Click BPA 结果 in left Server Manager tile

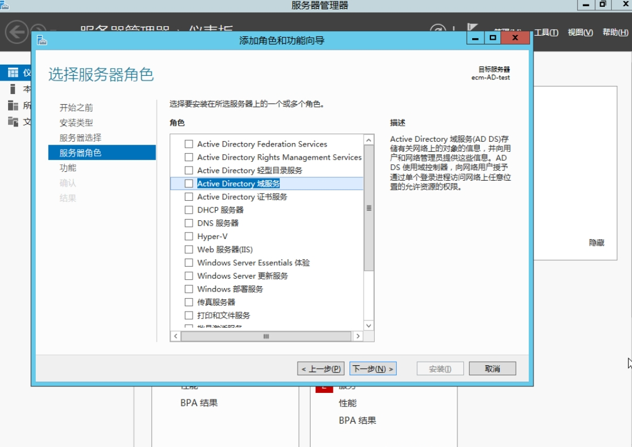click(x=199, y=403)
